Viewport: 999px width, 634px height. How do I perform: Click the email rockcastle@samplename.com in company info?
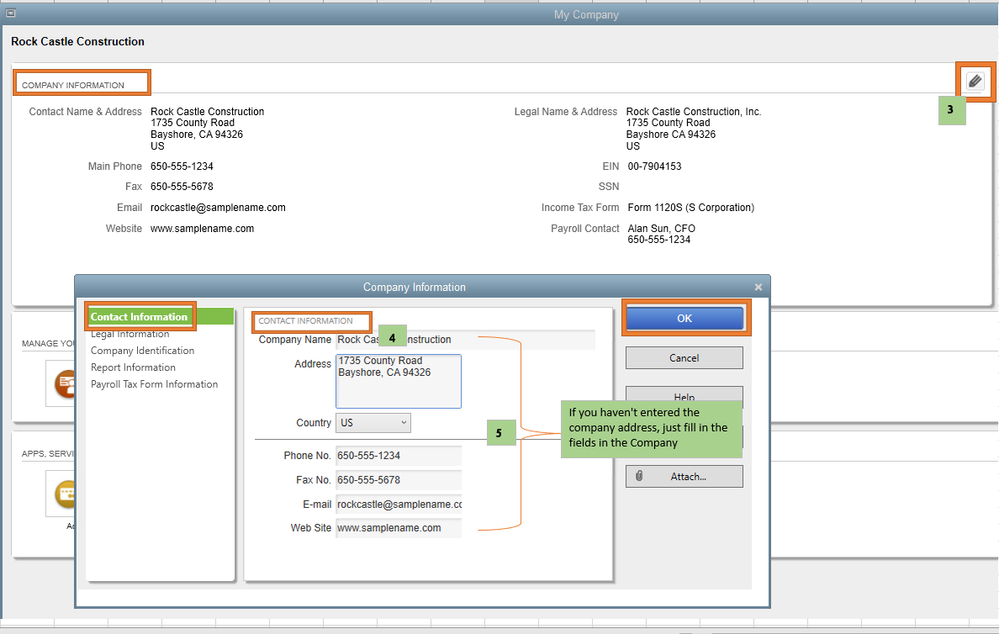click(x=218, y=208)
